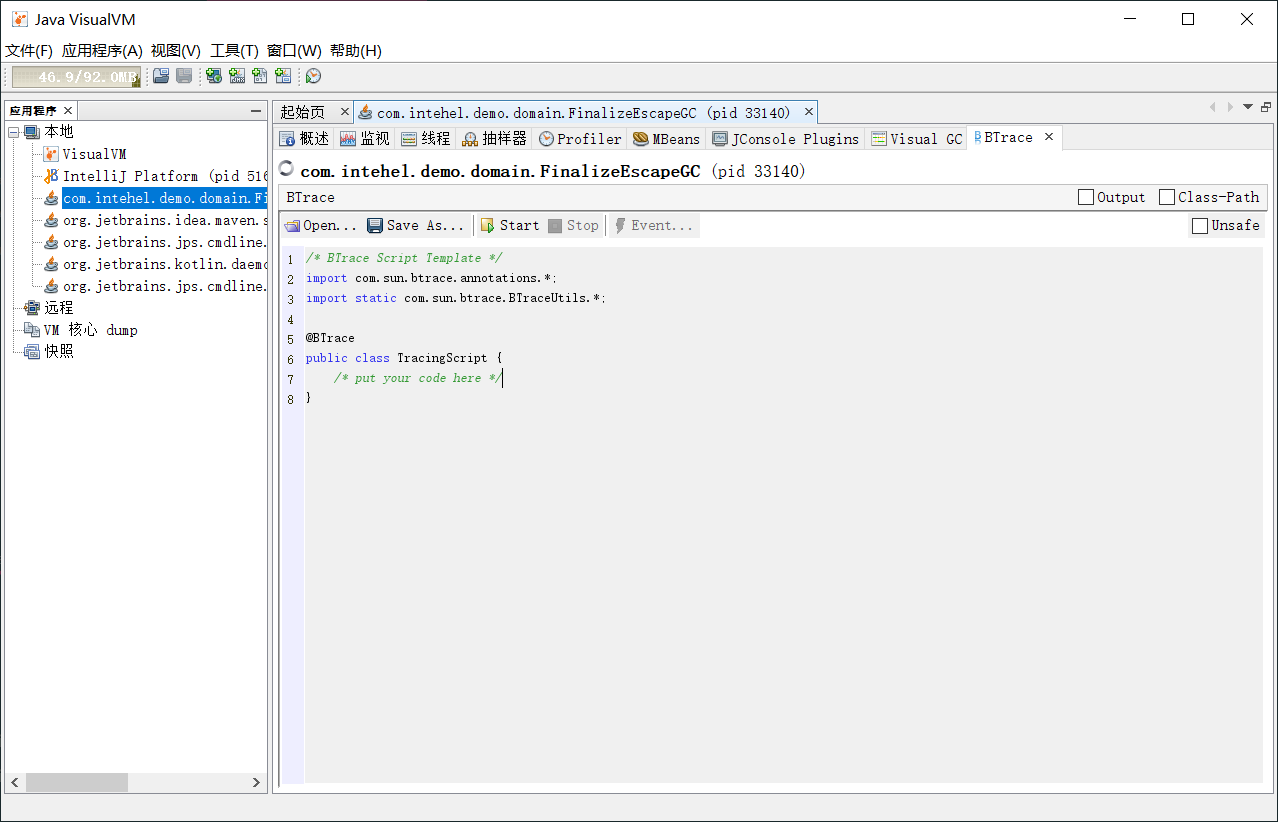
Task: Click the horizontal scrollbar in applications panel
Action: (77, 782)
